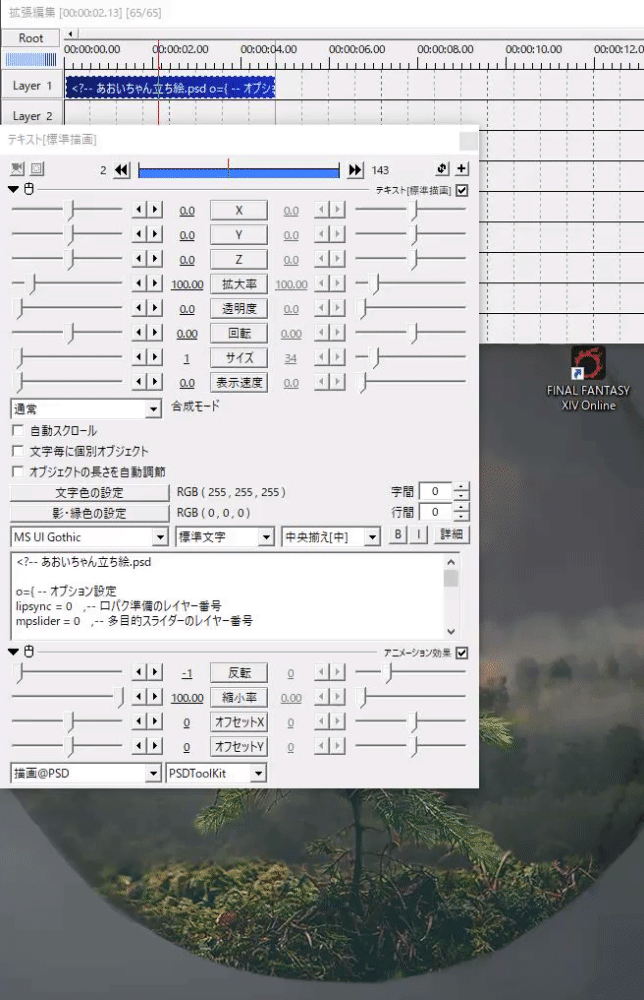
Task: Select the Layer 2 header
Action: 32,116
